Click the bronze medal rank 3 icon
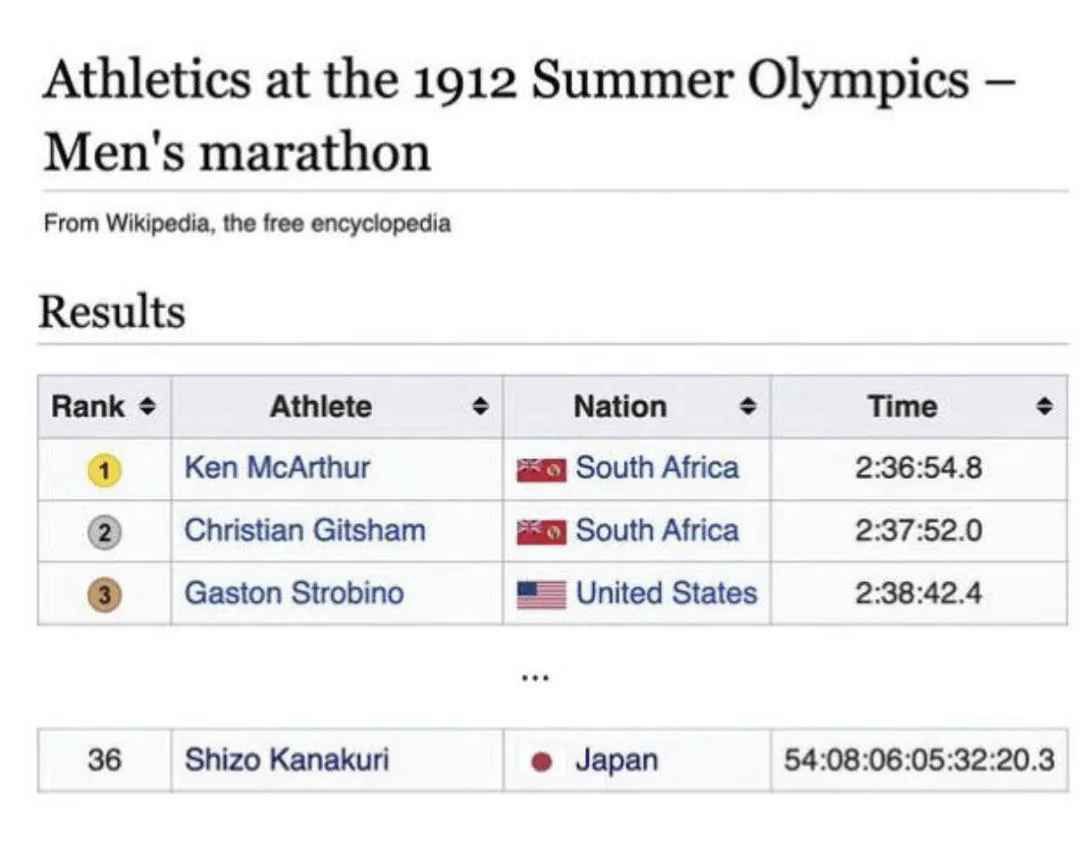The image size is (1080, 850). [x=104, y=593]
